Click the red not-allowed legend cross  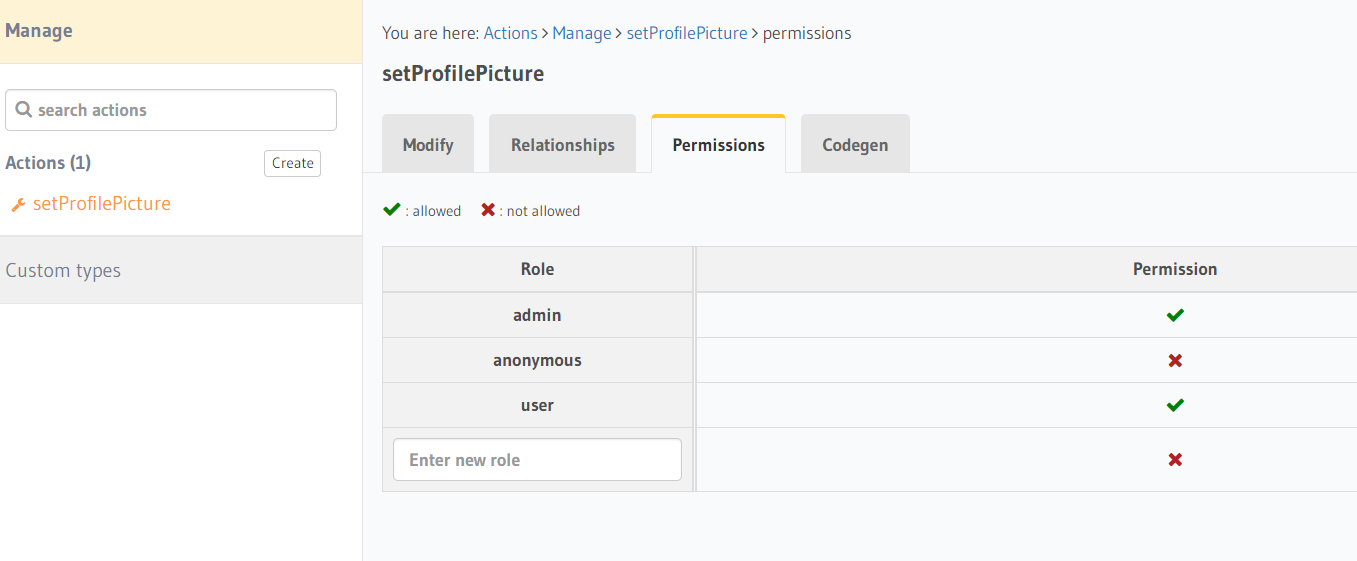[x=488, y=210]
